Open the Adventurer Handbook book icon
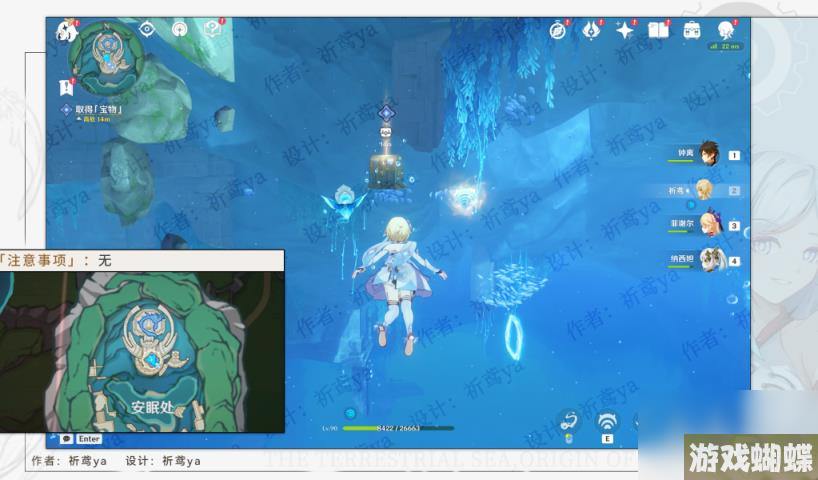Image resolution: width=818 pixels, height=480 pixels. [658, 30]
